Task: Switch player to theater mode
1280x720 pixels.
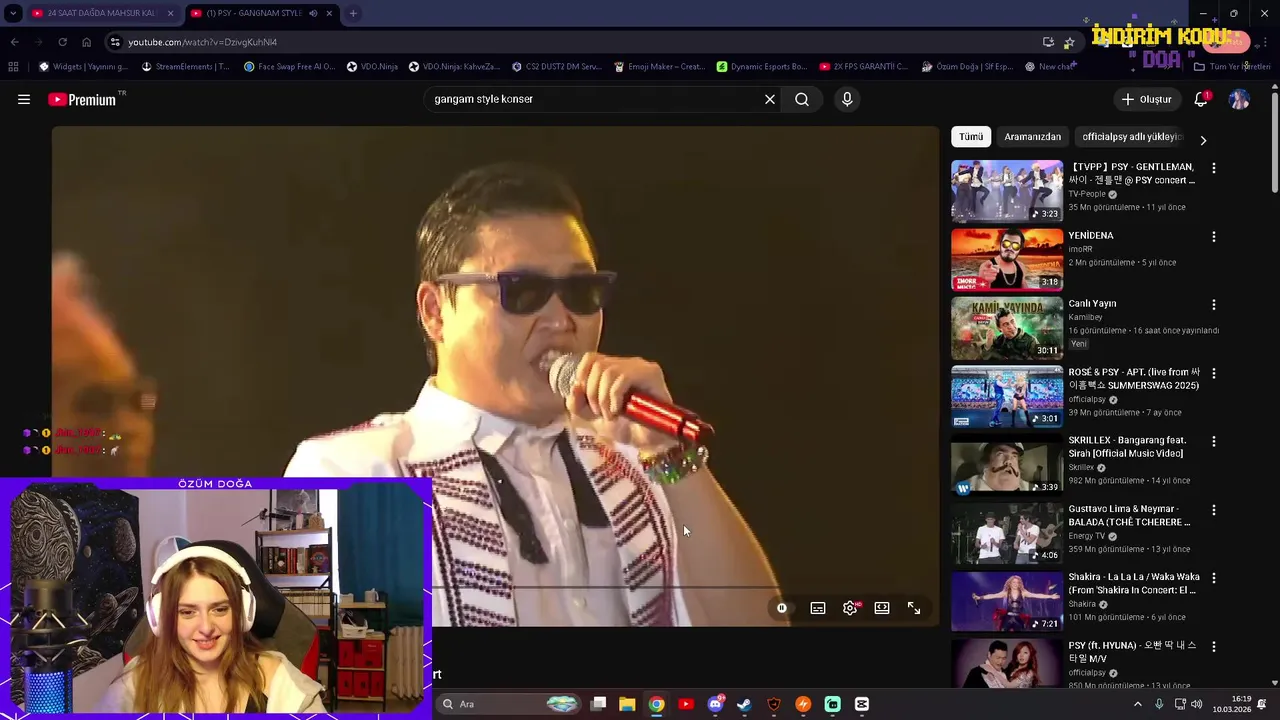Action: click(882, 608)
